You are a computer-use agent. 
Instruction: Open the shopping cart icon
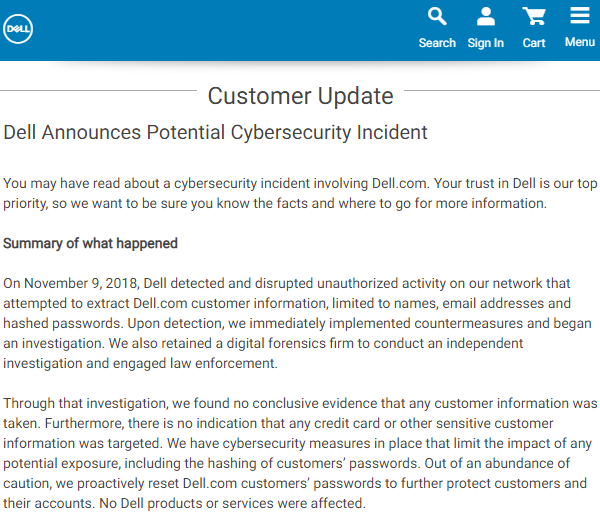click(x=534, y=17)
